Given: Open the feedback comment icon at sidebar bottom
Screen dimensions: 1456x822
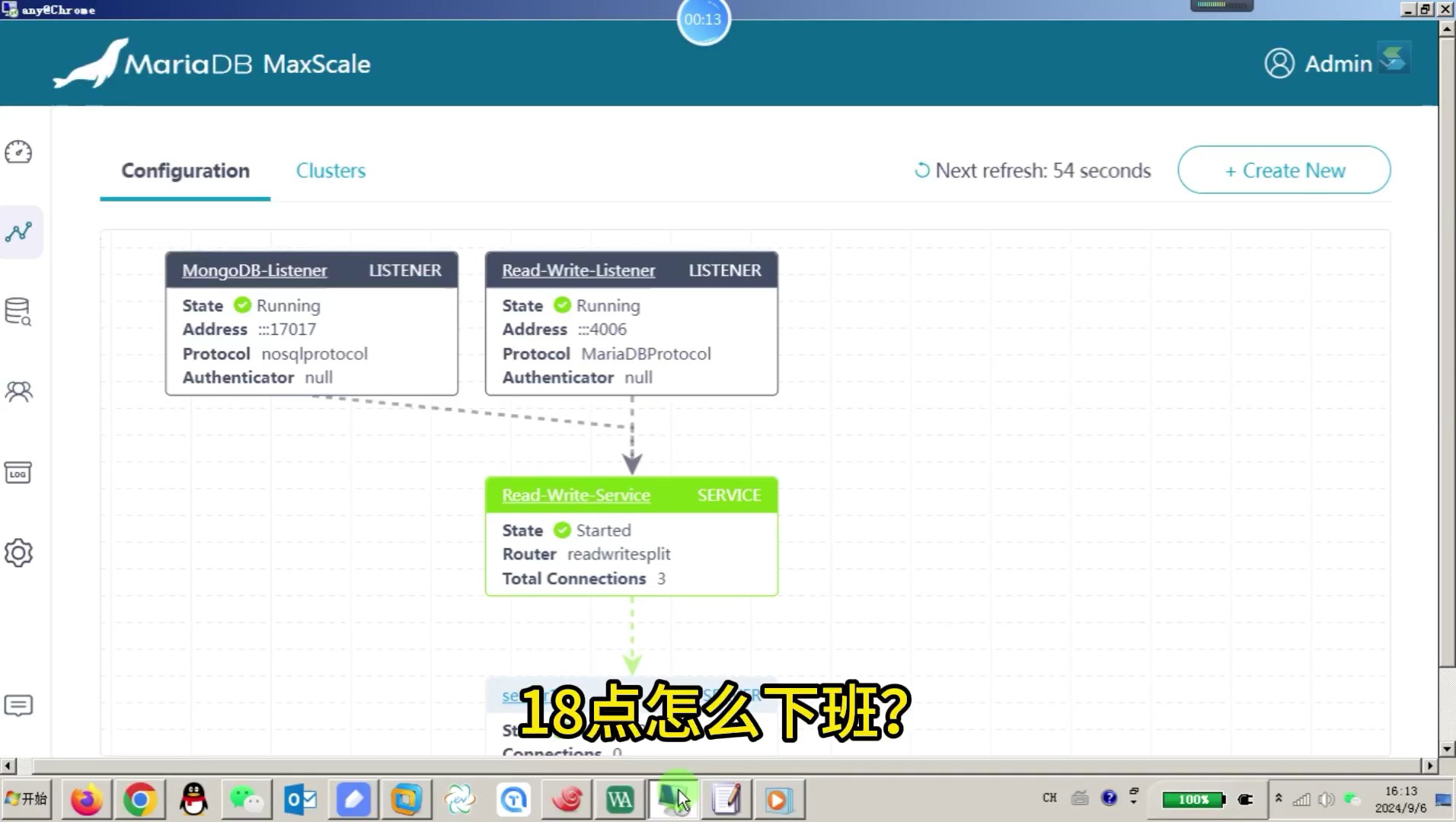Looking at the screenshot, I should (19, 706).
